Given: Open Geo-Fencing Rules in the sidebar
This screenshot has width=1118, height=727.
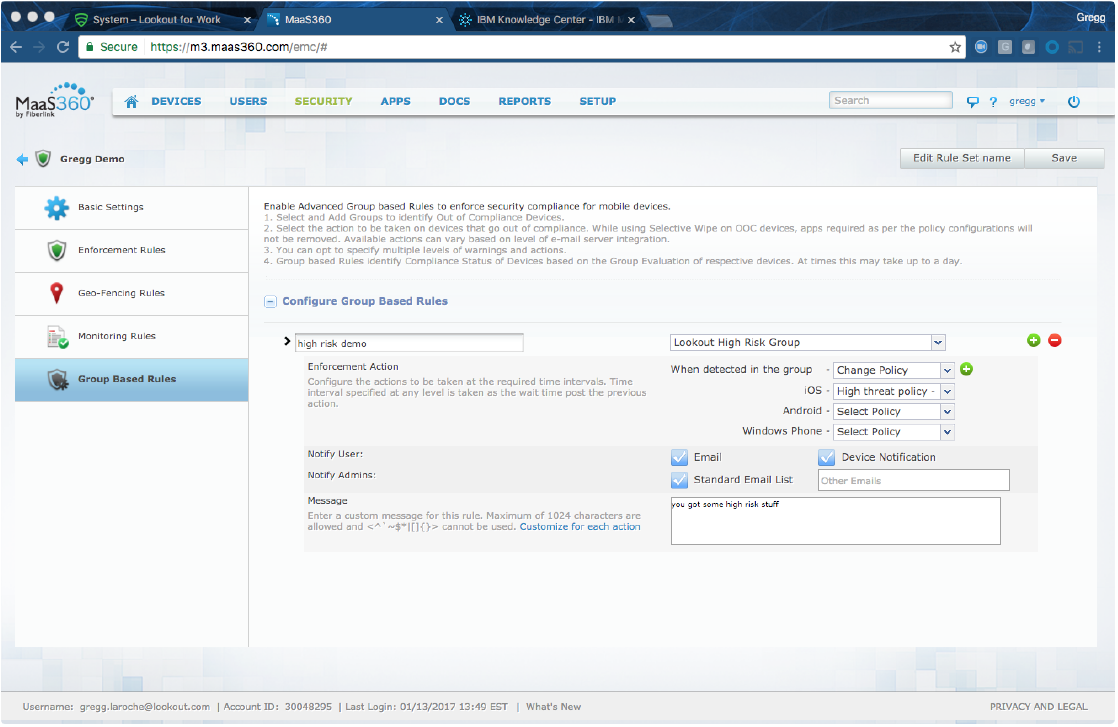Looking at the screenshot, I should pyautogui.click(x=131, y=293).
